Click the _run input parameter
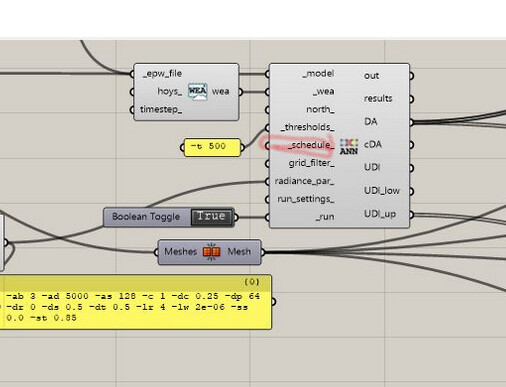 point(325,217)
